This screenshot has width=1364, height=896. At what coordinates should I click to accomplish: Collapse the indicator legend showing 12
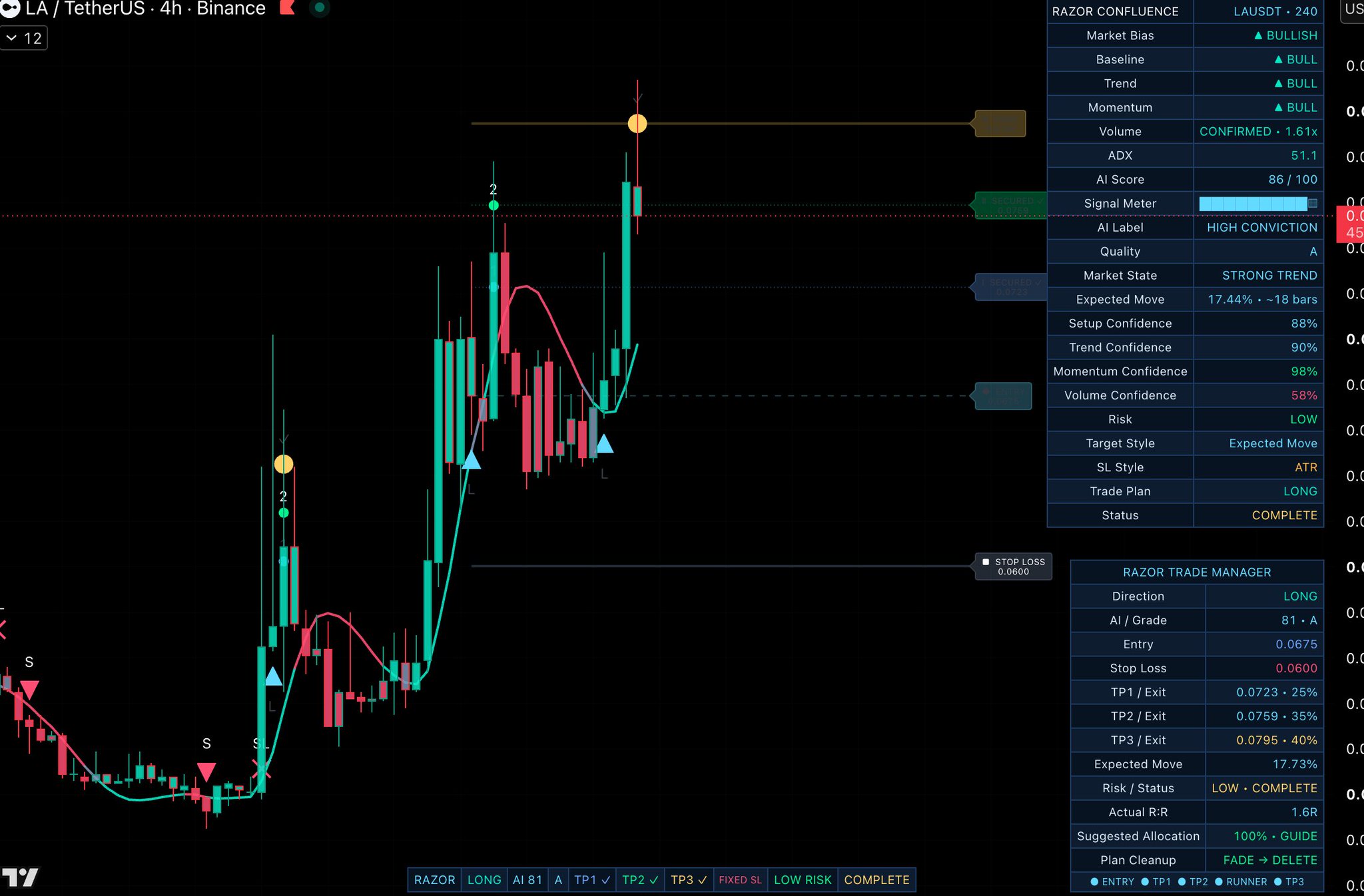[x=23, y=38]
